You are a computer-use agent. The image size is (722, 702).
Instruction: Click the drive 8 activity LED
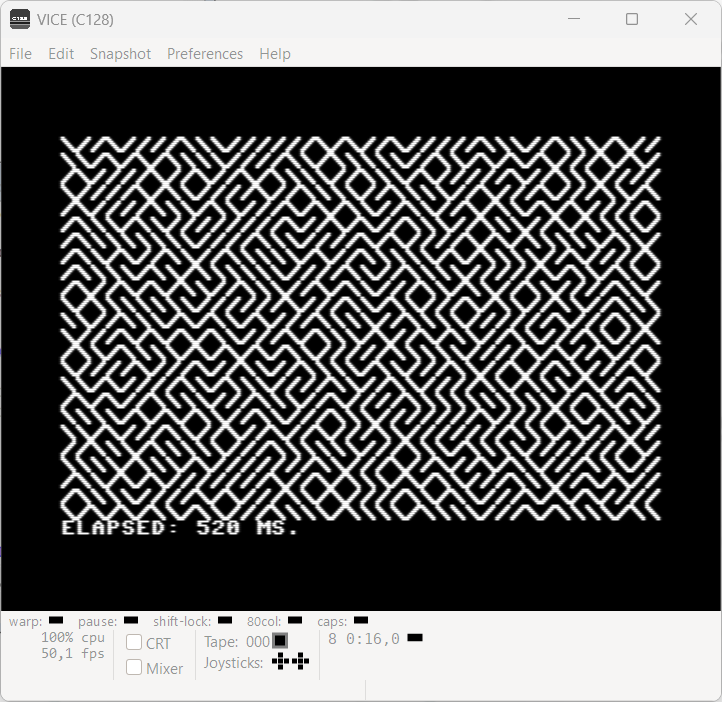click(x=415, y=638)
